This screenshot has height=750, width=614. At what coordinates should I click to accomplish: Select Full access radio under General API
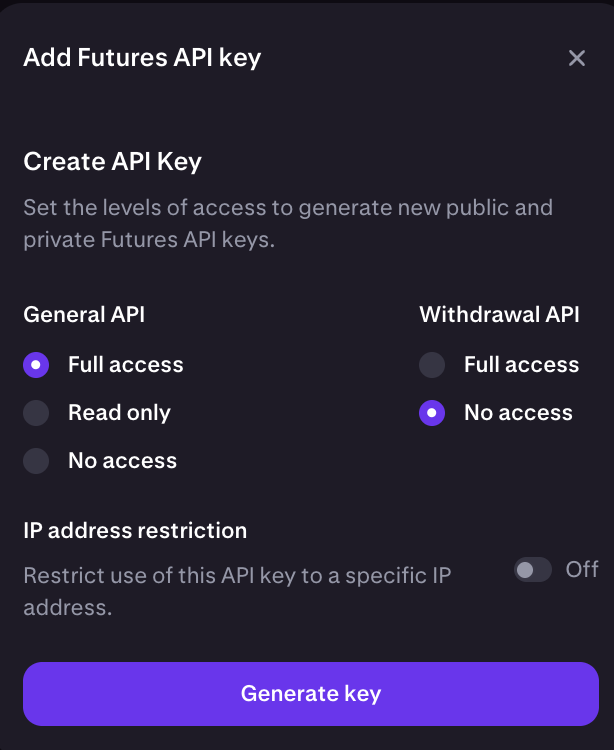36,365
